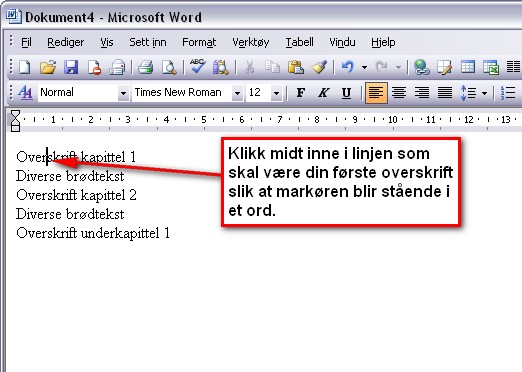
Task: Open the Vis menu
Action: 107,42
